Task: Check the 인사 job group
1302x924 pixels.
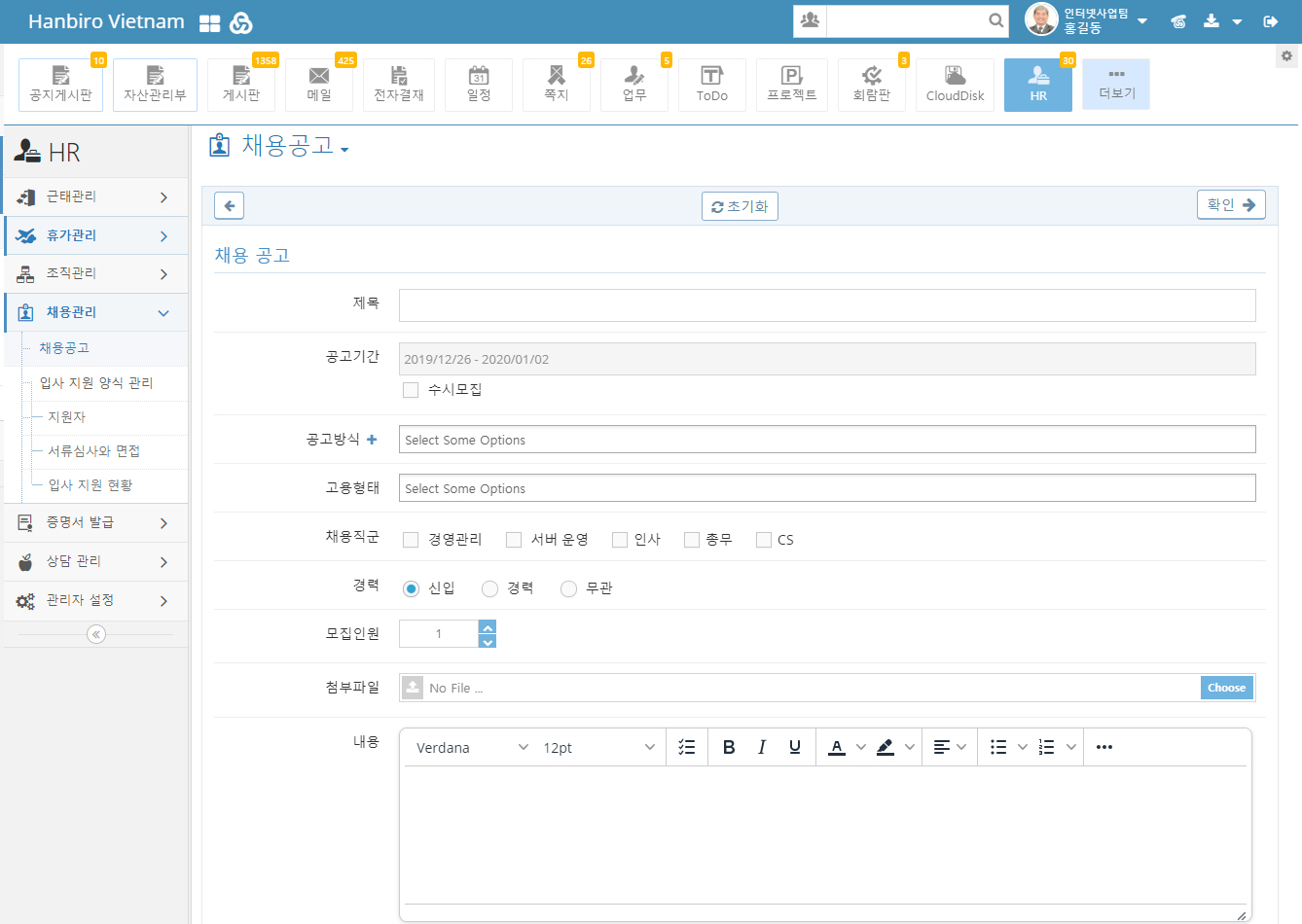Action: point(620,540)
